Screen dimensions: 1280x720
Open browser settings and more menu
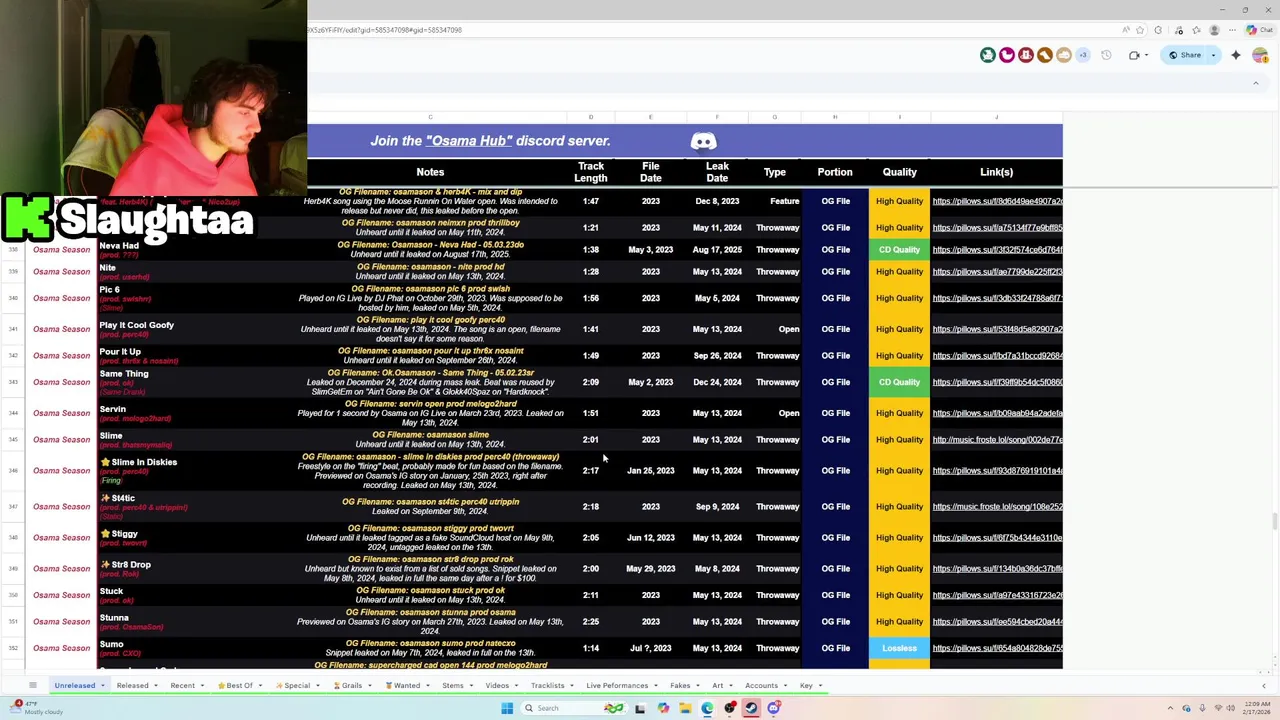[x=1232, y=30]
